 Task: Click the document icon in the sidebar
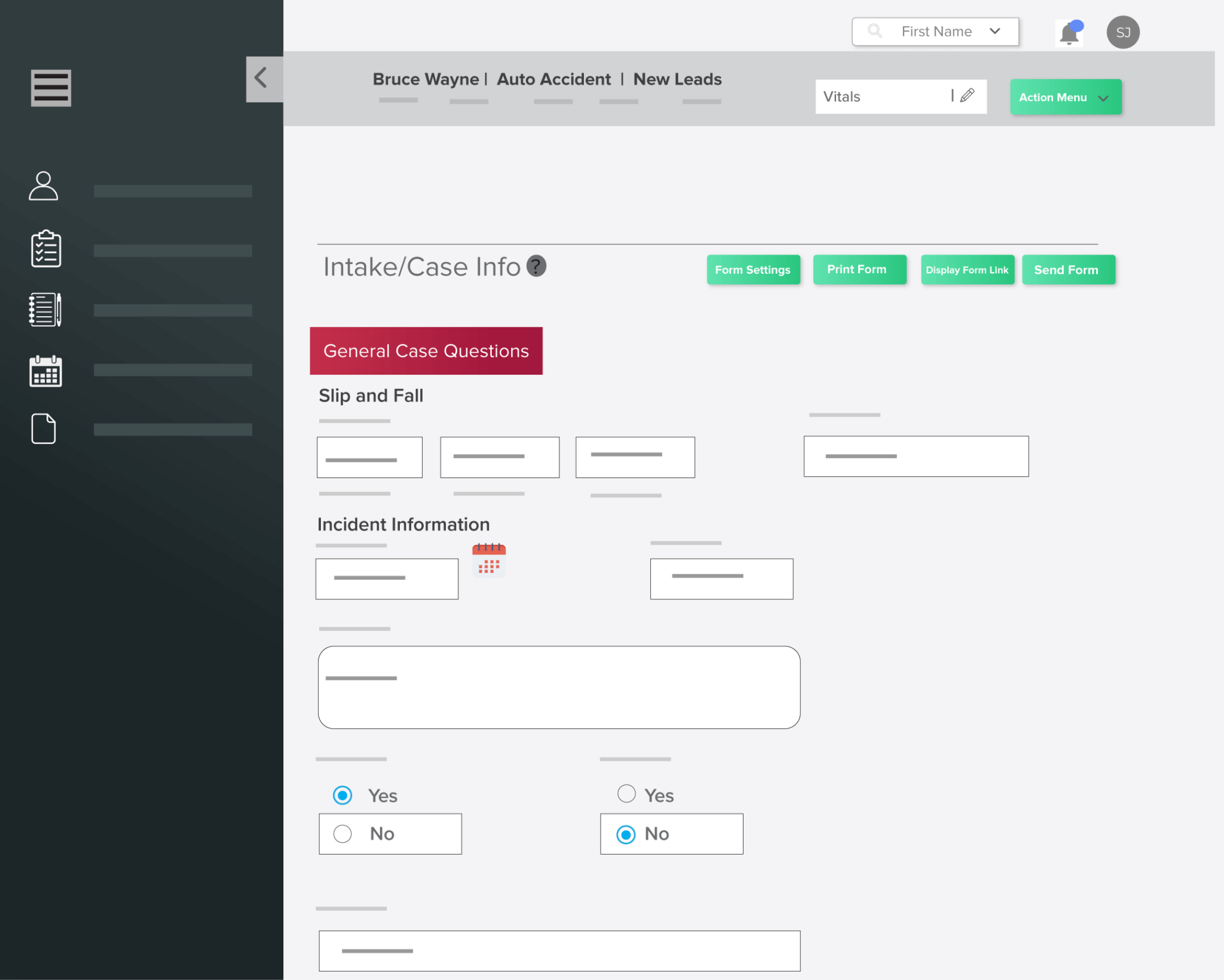(42, 428)
